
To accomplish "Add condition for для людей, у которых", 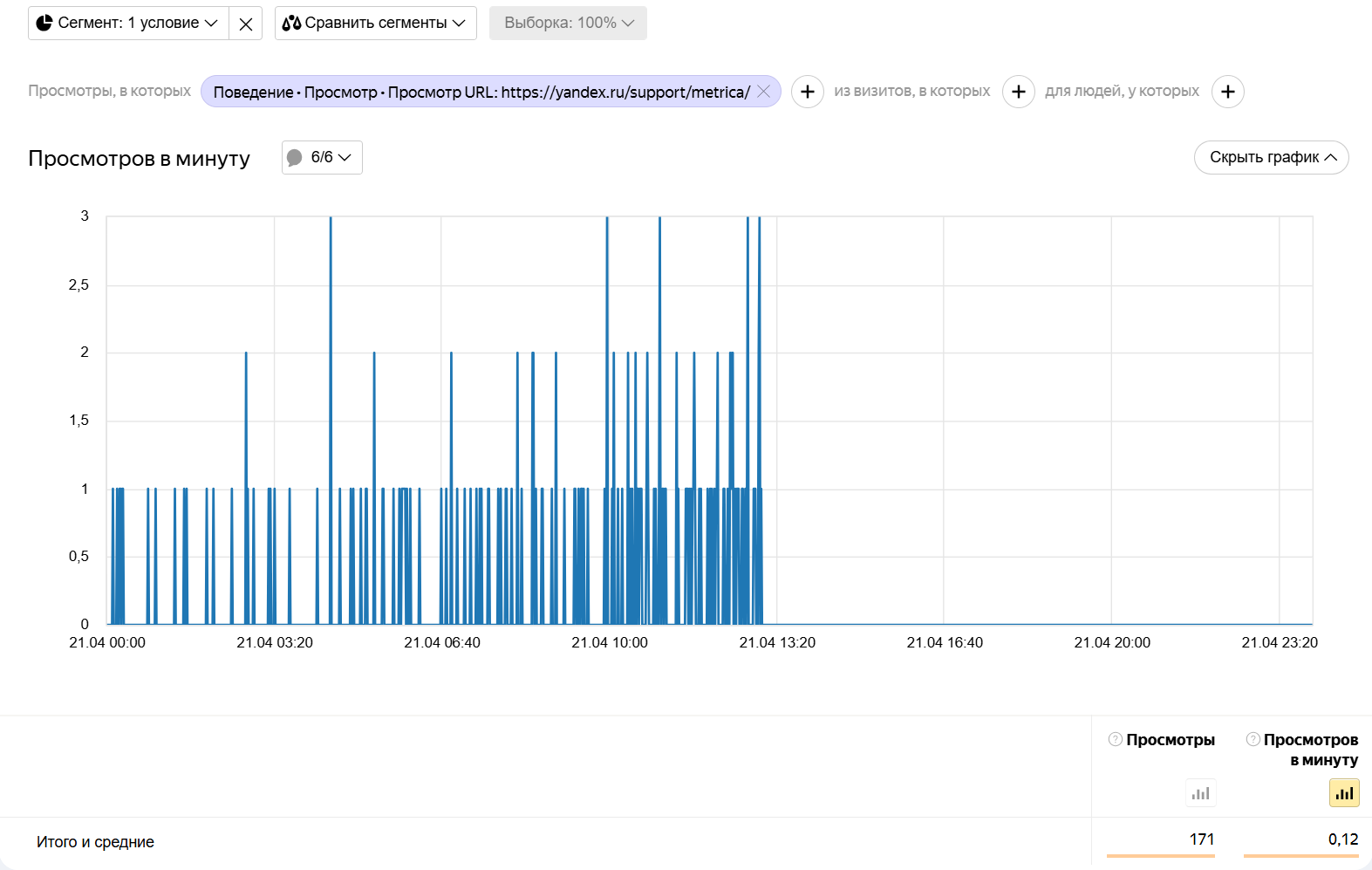I will [1227, 92].
